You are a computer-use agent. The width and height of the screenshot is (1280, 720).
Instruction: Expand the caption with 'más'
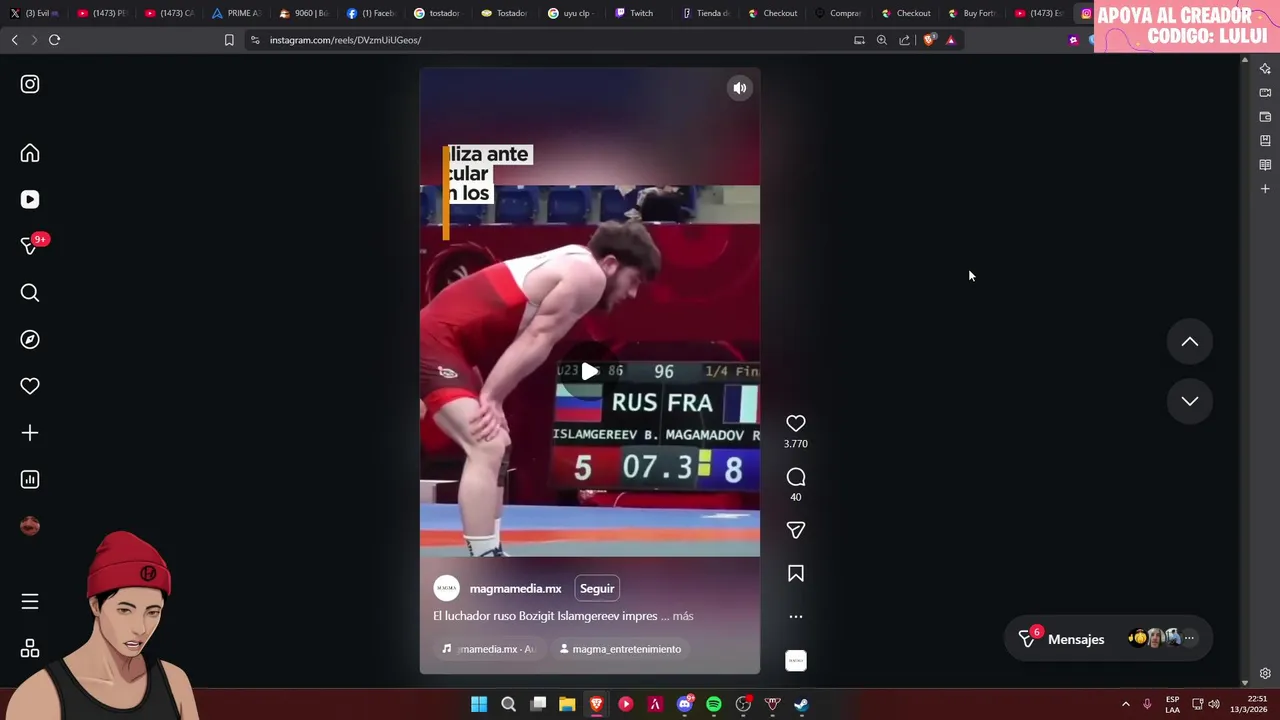683,616
